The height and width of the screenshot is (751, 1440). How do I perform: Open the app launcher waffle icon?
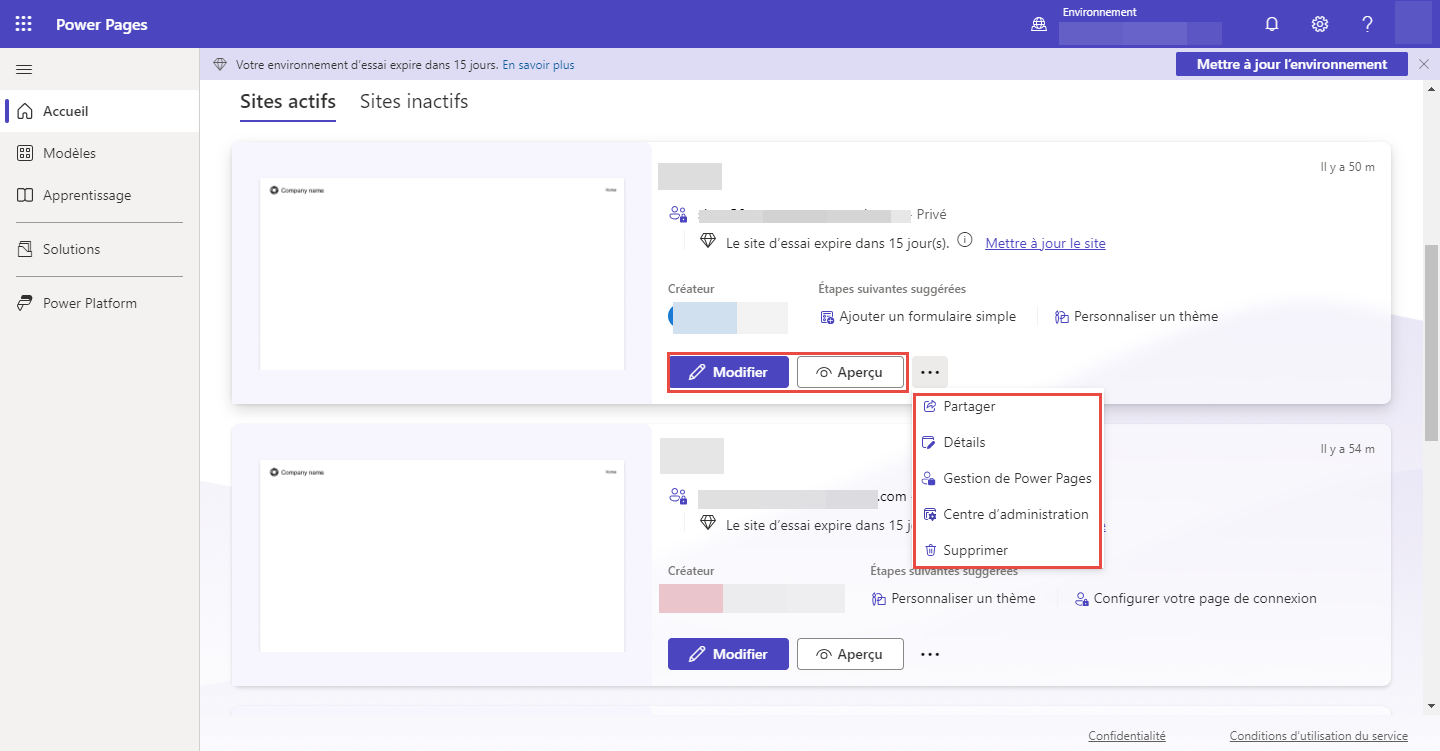24,24
